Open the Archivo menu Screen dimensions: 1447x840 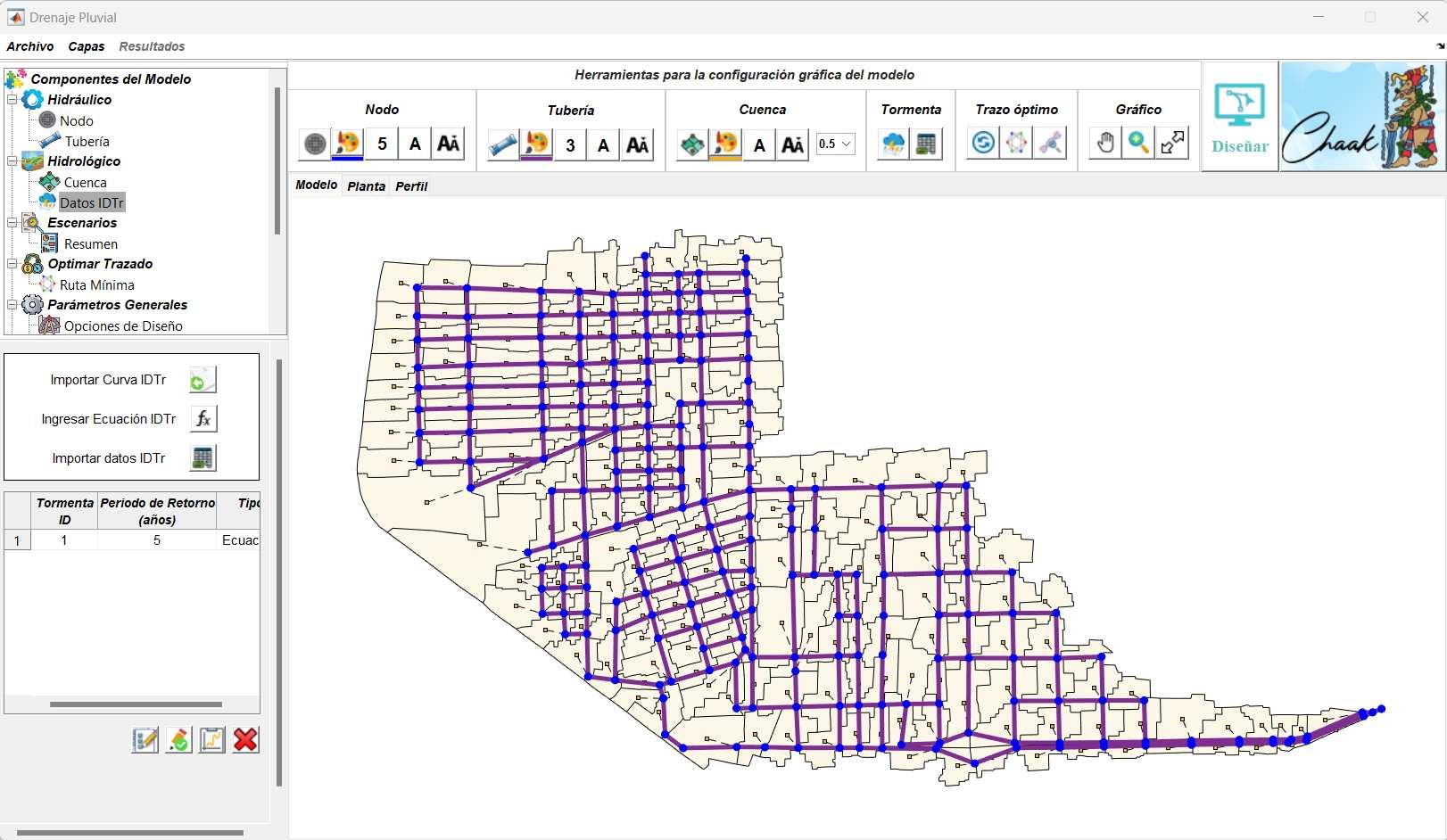click(x=30, y=46)
